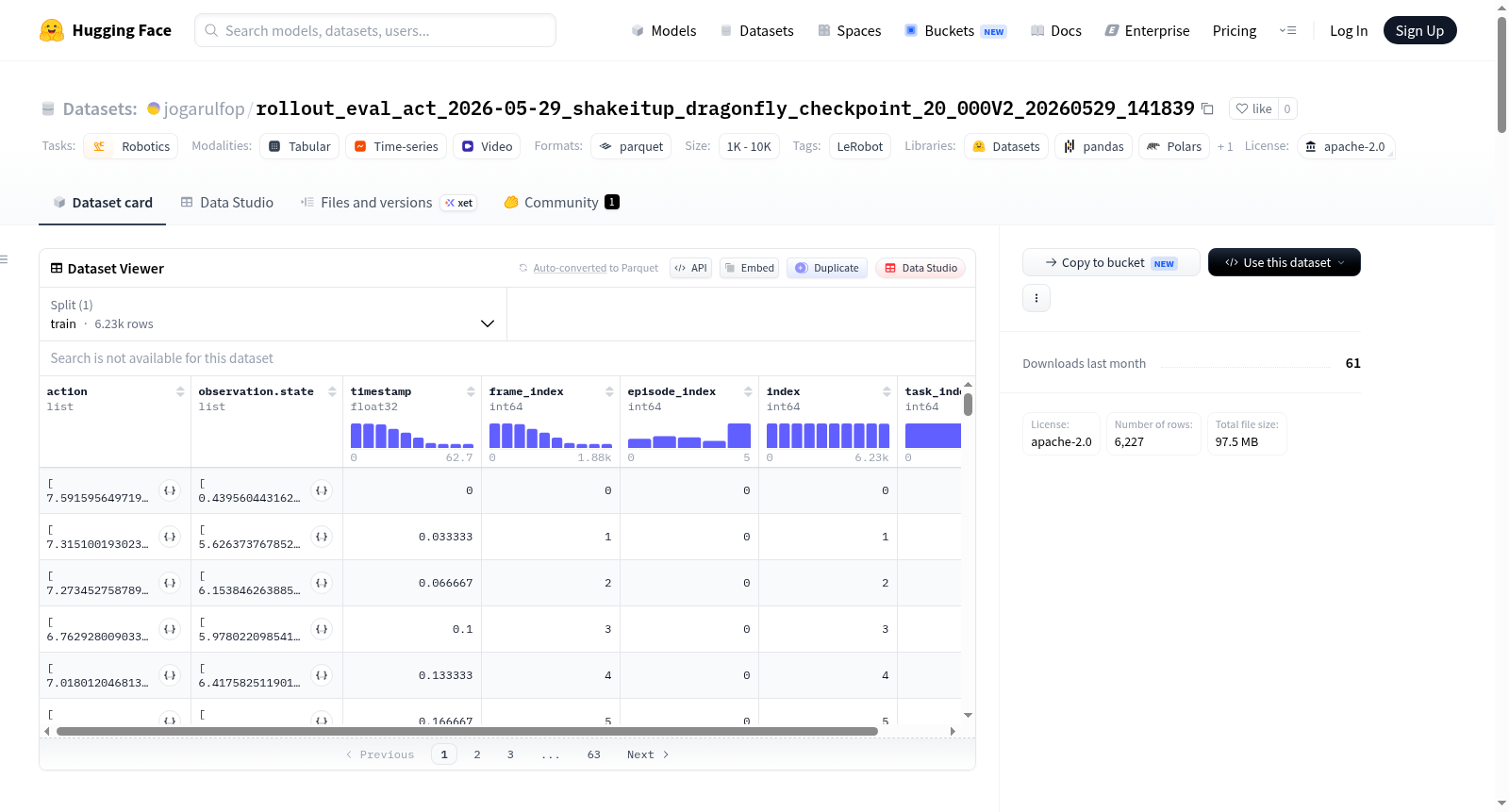Click the Sign Up button
1509x812 pixels.
(1419, 30)
